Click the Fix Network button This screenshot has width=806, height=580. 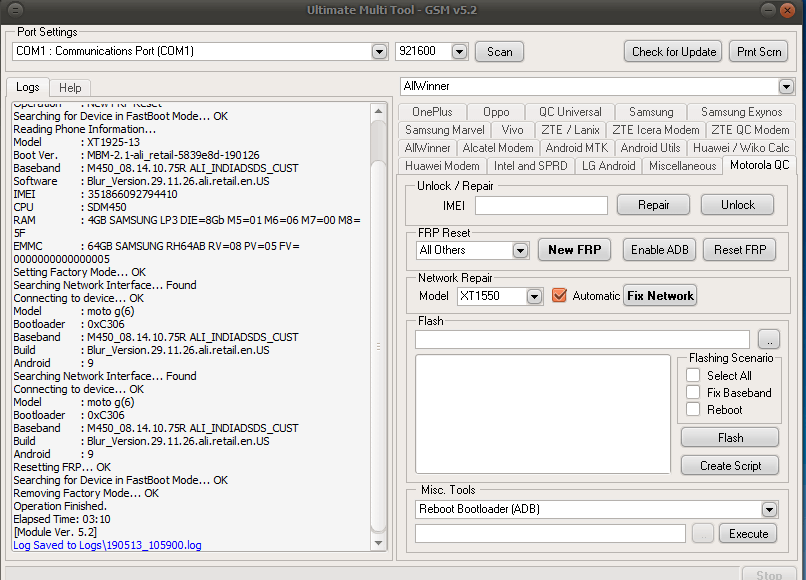tap(660, 296)
